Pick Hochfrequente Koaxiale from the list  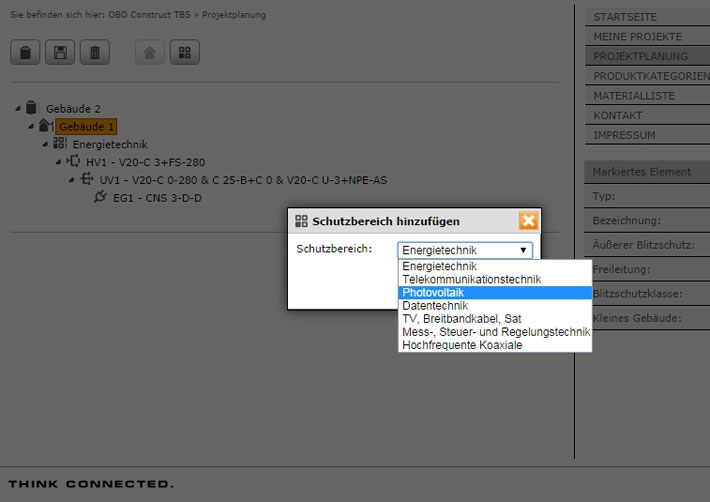coord(461,345)
